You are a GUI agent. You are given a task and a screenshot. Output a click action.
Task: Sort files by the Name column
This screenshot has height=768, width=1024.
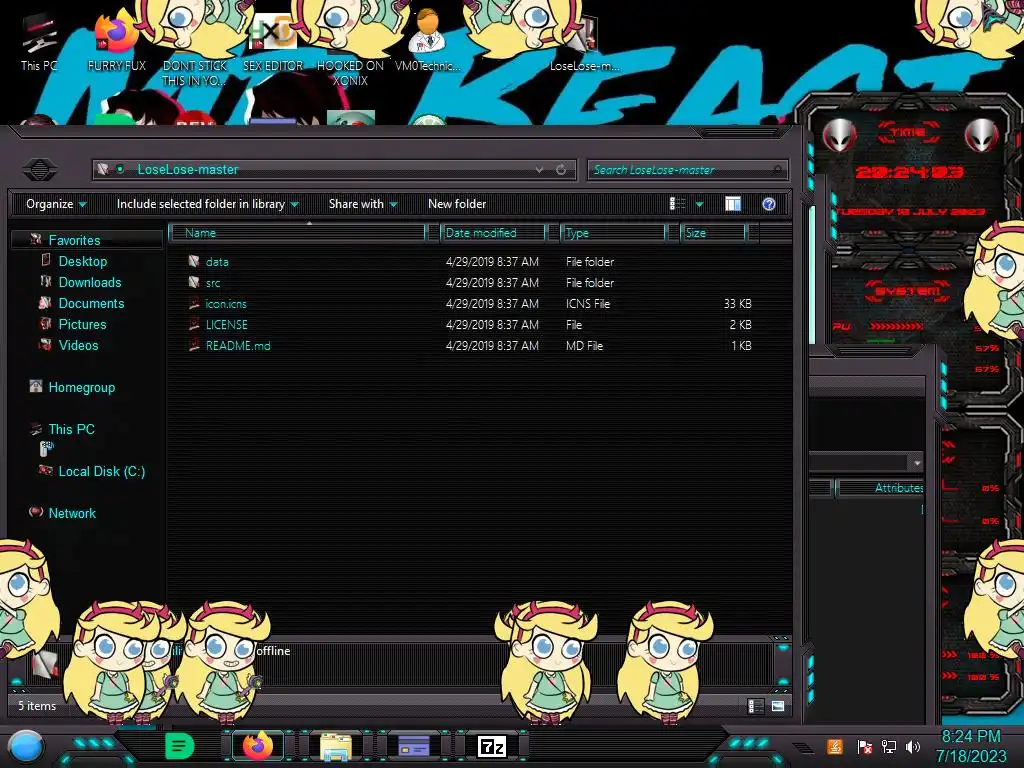click(298, 232)
